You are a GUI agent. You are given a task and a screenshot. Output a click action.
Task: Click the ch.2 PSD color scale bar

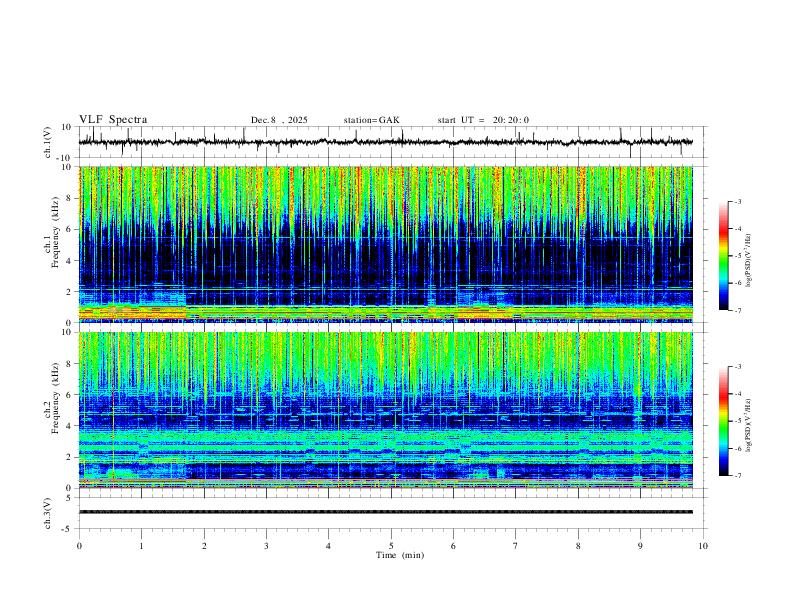tap(724, 421)
